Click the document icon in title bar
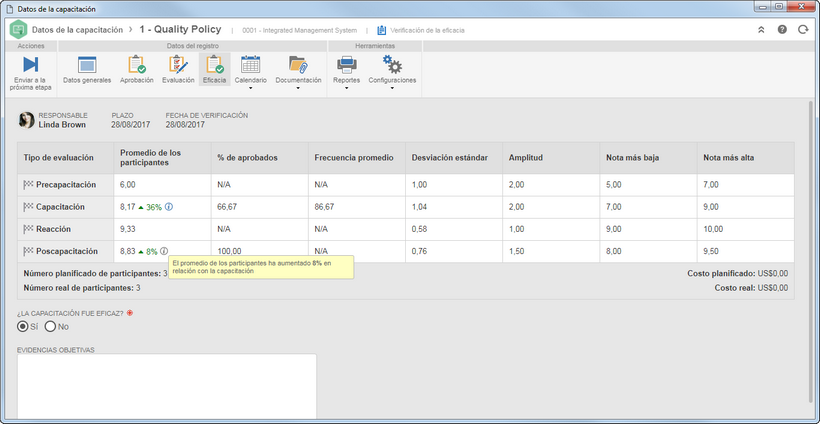The width and height of the screenshot is (820, 424). pos(9,9)
